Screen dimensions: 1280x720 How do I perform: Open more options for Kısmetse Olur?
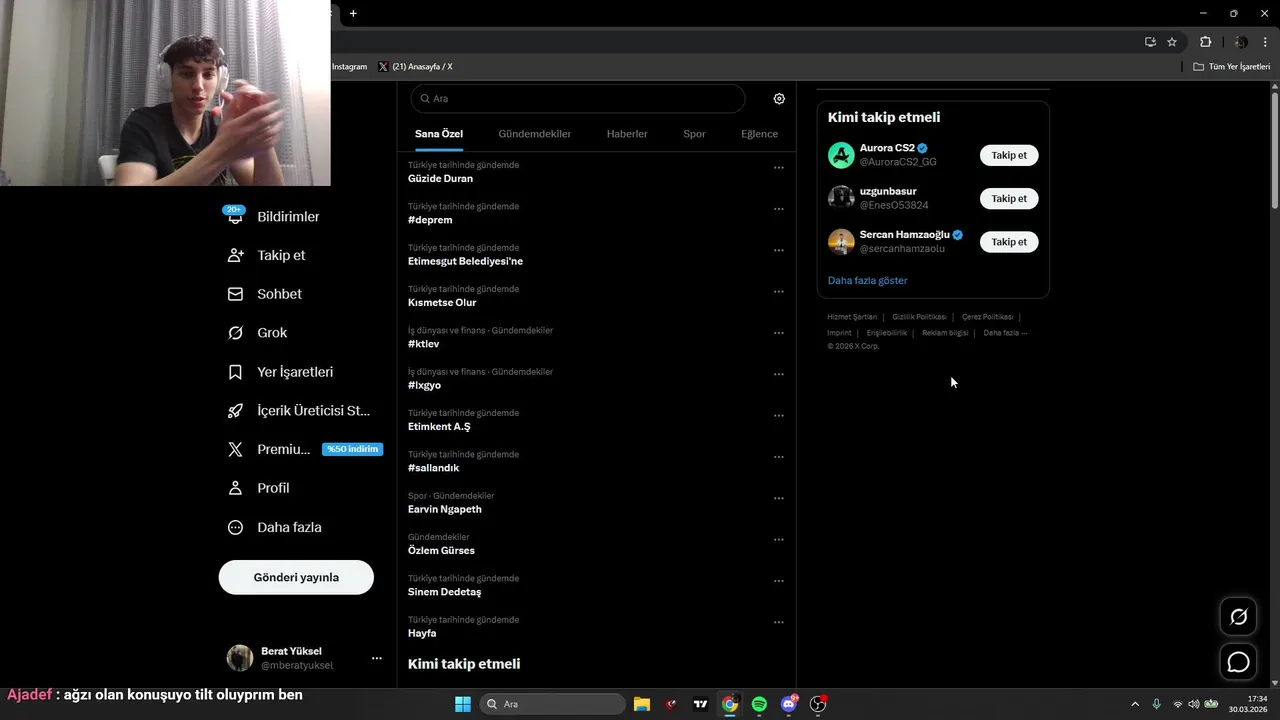[779, 291]
